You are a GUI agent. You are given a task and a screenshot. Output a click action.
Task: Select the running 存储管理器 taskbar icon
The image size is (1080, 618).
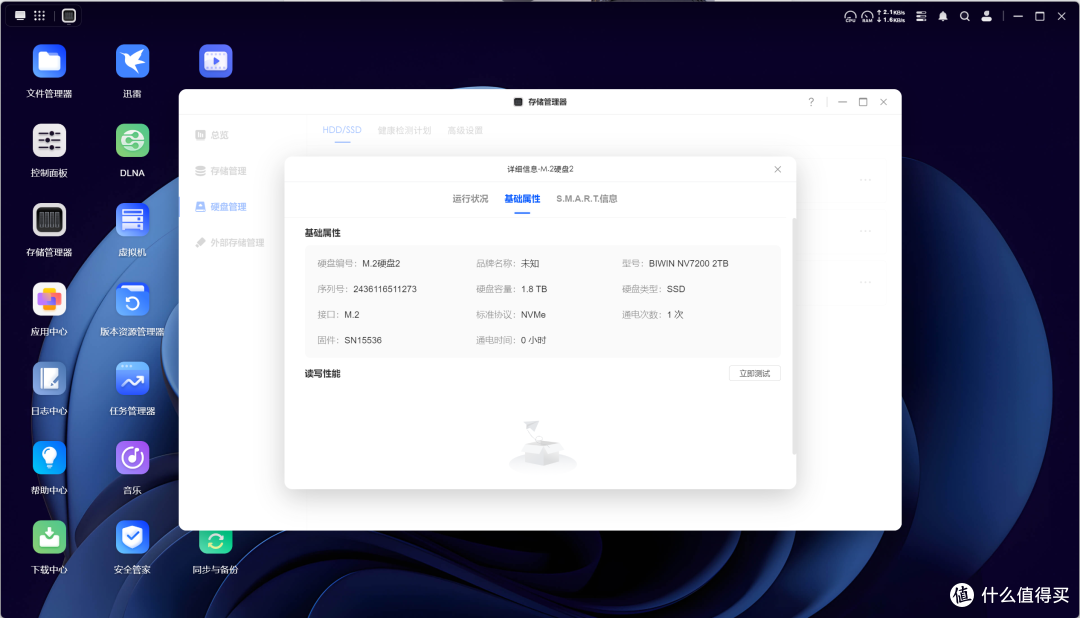point(69,15)
